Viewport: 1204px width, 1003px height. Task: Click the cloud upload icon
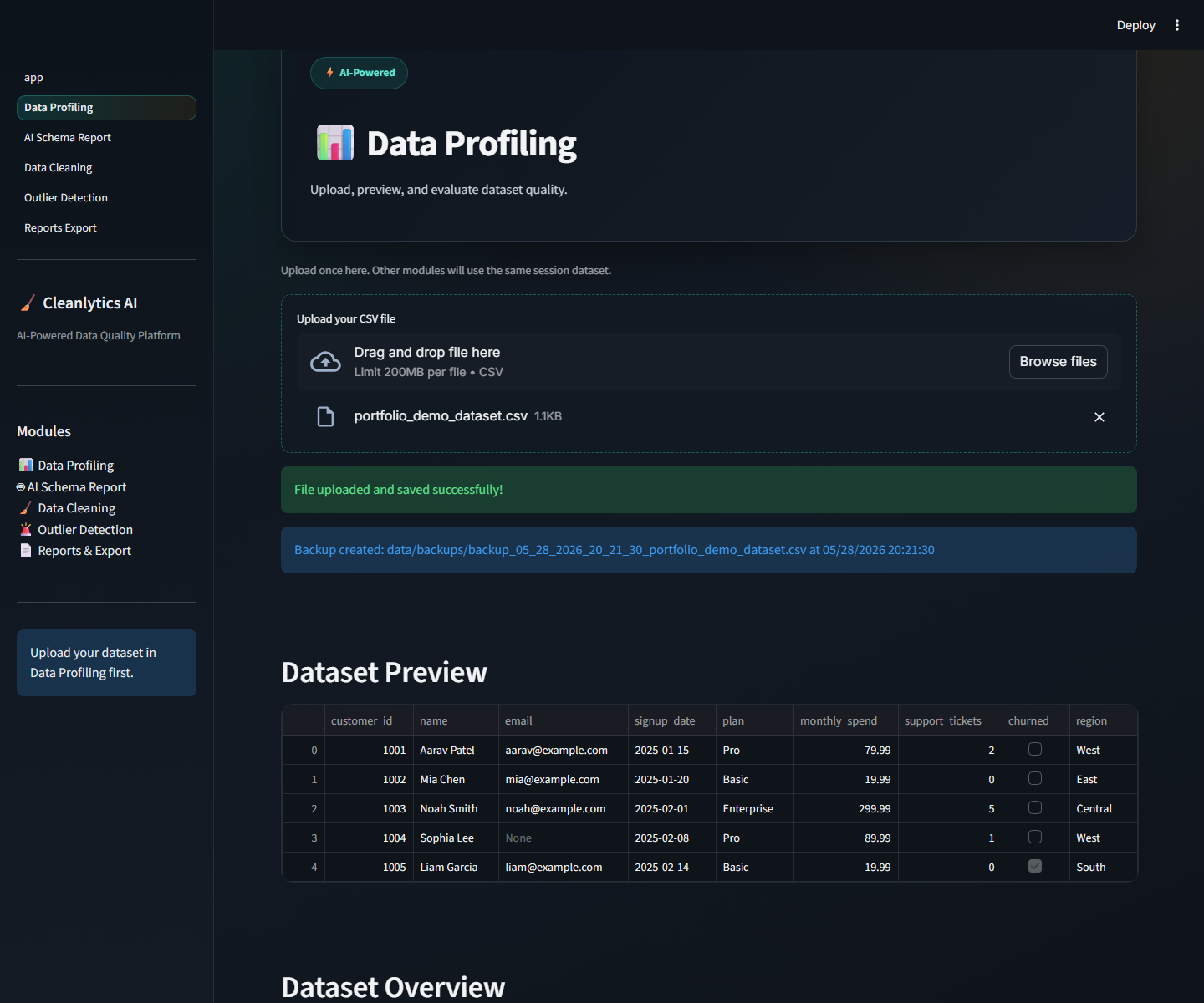coord(325,362)
